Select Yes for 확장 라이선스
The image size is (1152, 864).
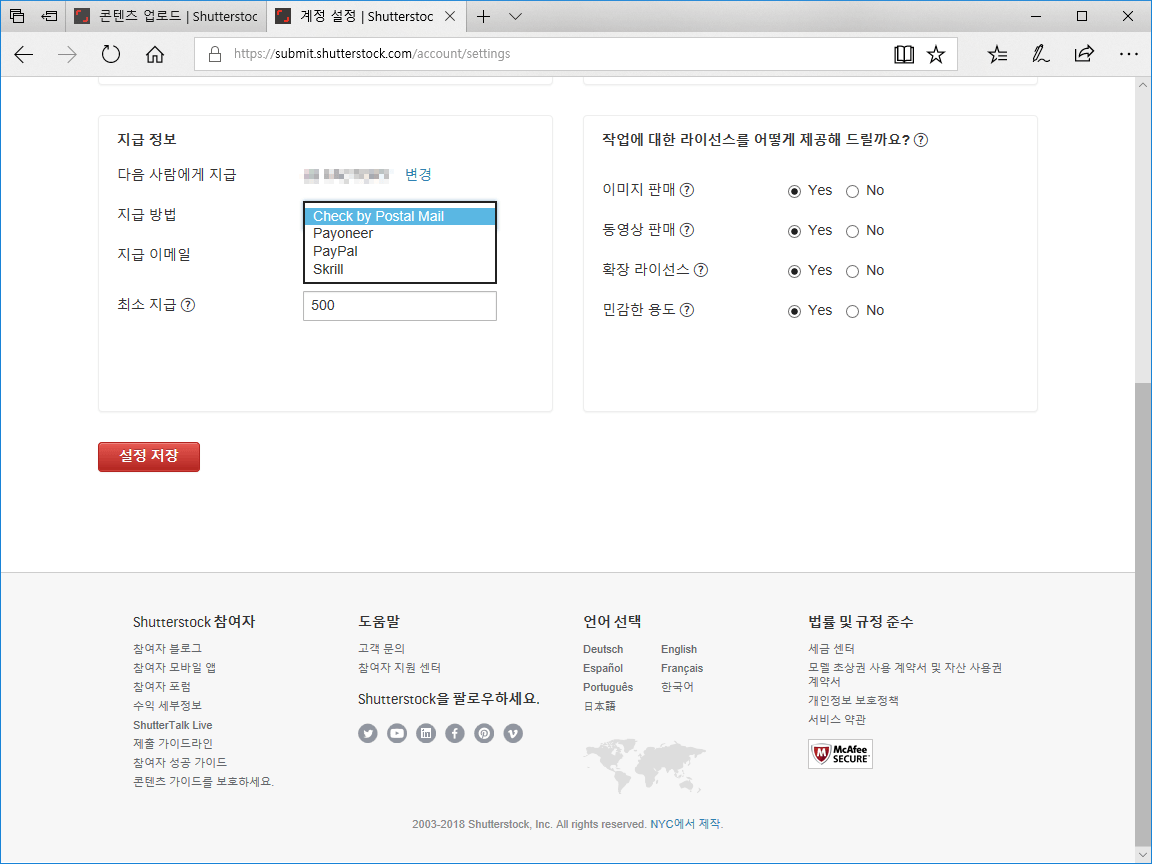(x=794, y=271)
